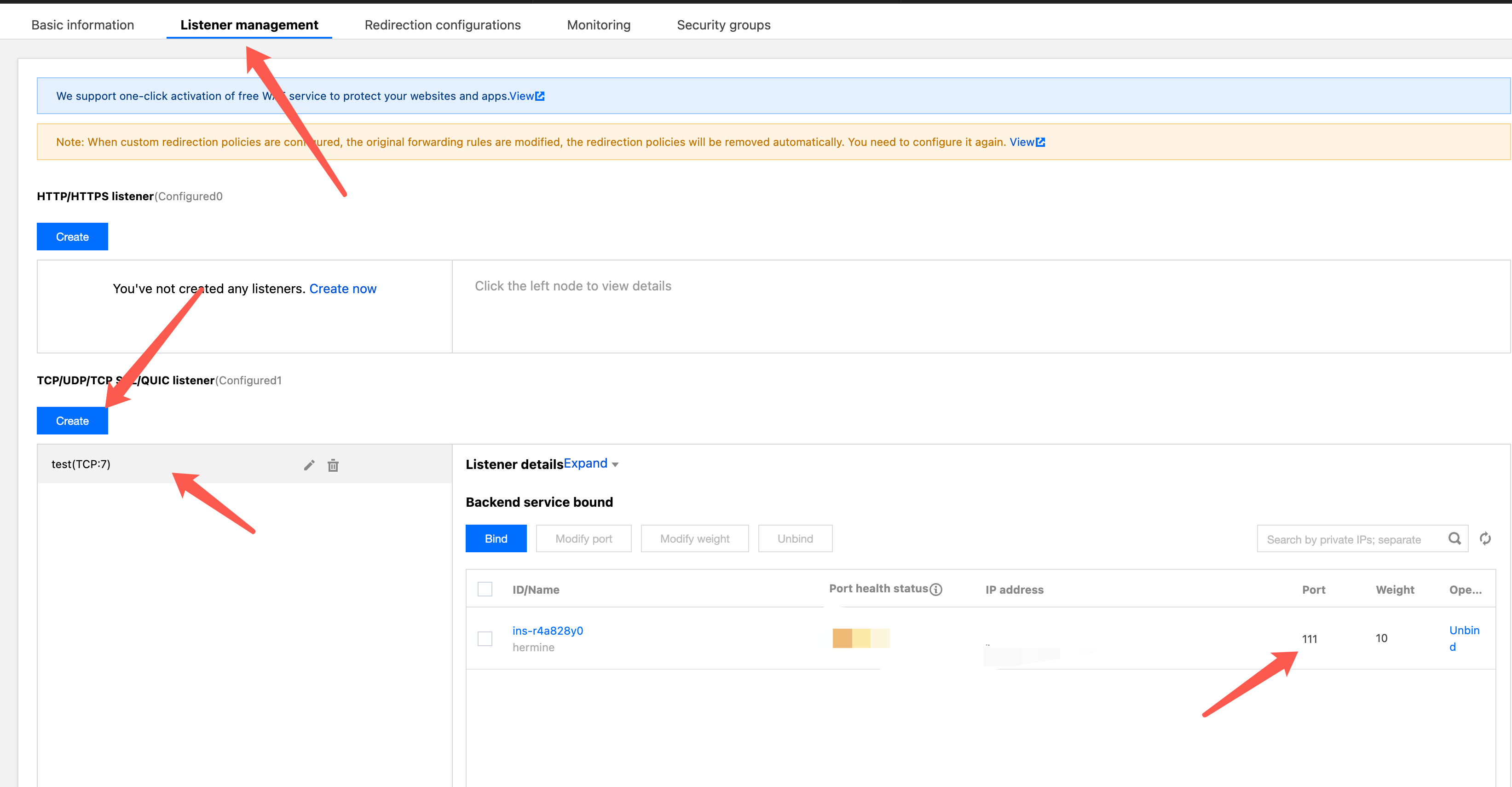The width and height of the screenshot is (1512, 787).
Task: Switch to the Basic information tab
Action: 83,25
